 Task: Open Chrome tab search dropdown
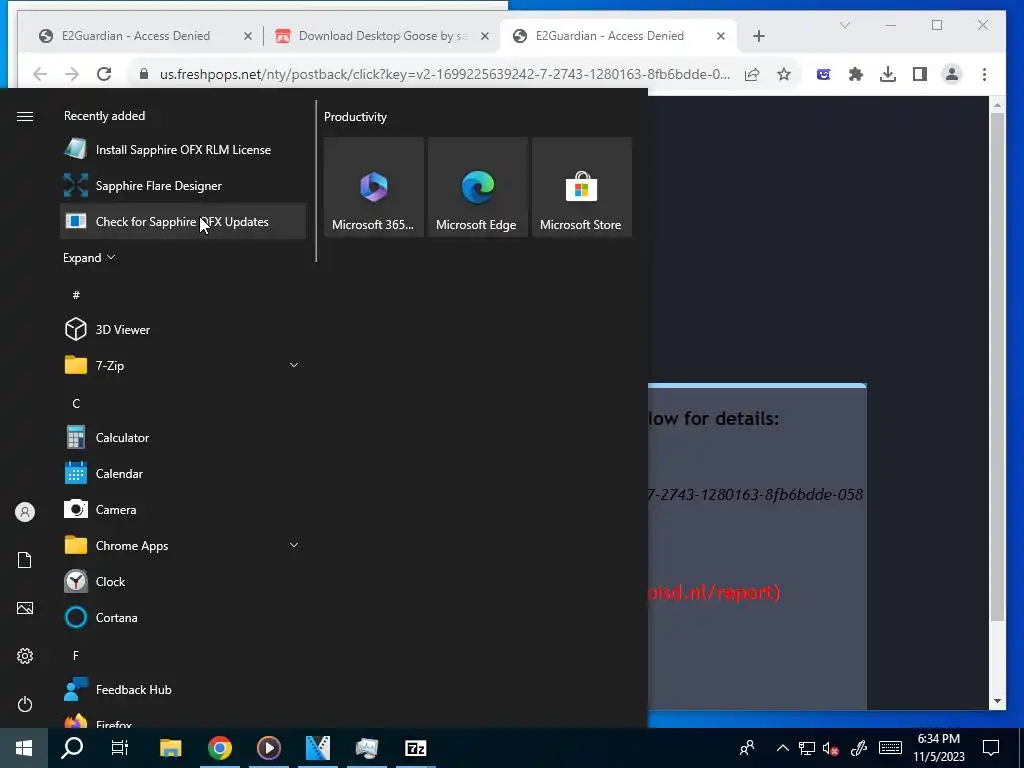844,25
